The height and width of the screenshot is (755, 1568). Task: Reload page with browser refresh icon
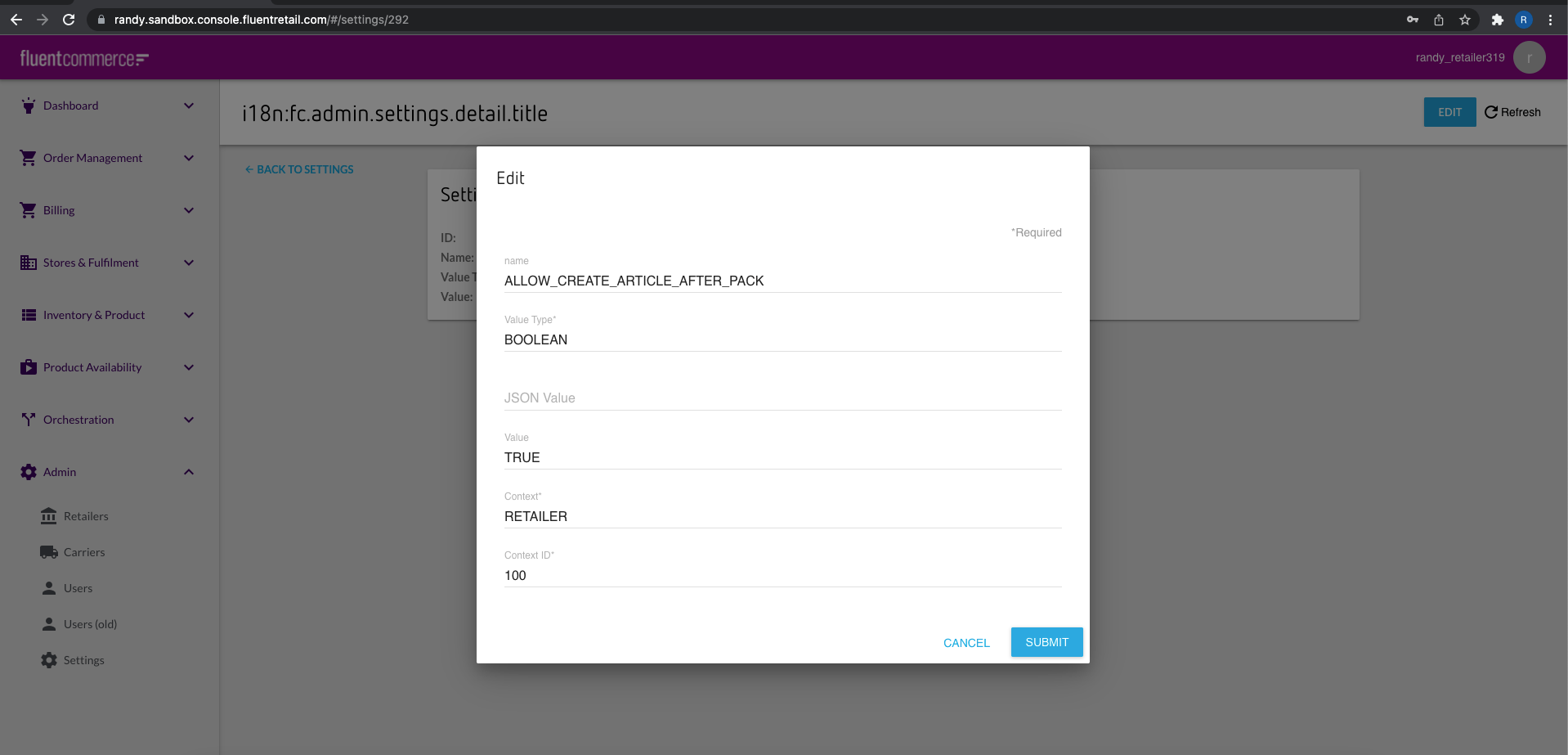pyautogui.click(x=69, y=20)
